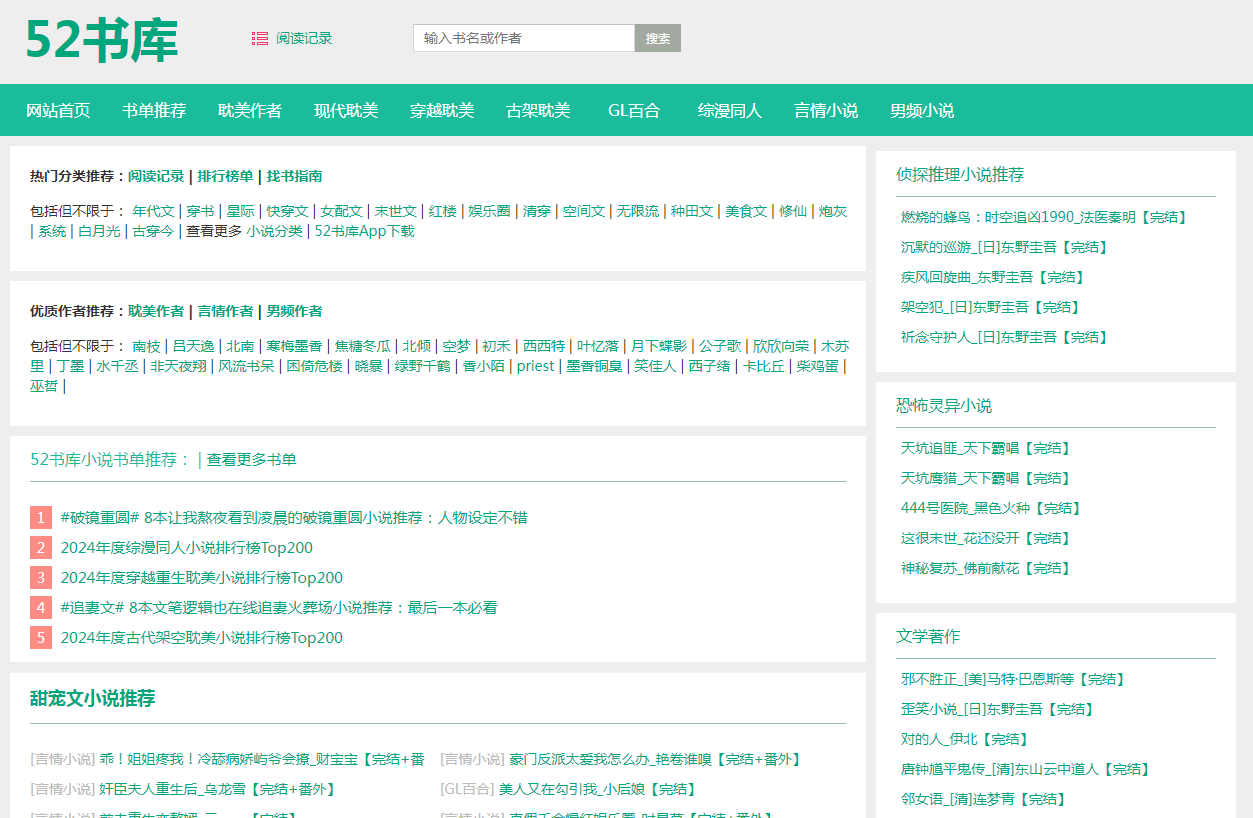The image size is (1253, 818).
Task: Open the 52书库App下载 link
Action: click(364, 231)
